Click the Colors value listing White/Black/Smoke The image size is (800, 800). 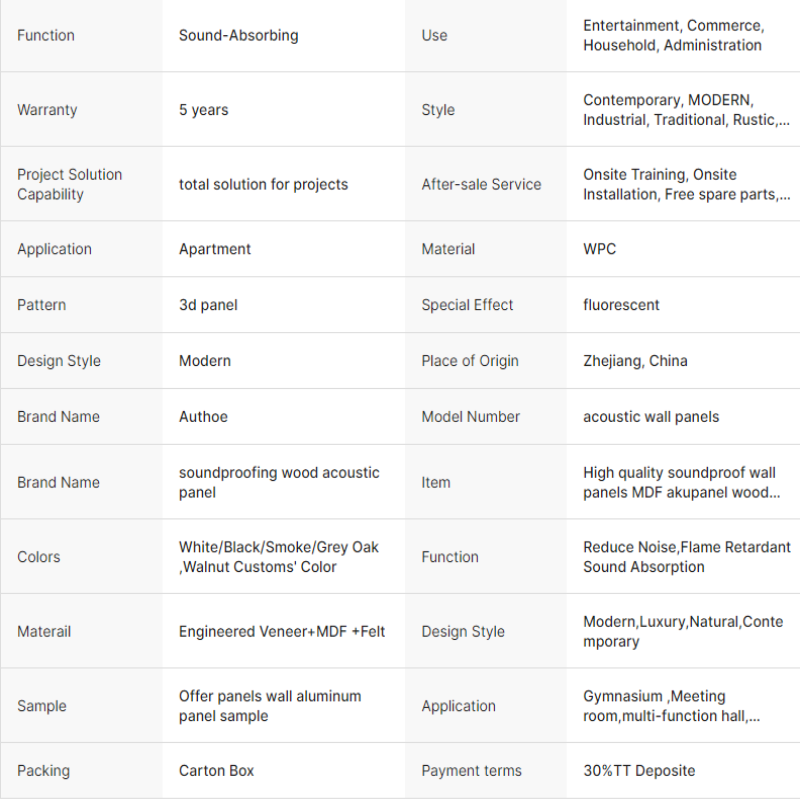click(278, 557)
